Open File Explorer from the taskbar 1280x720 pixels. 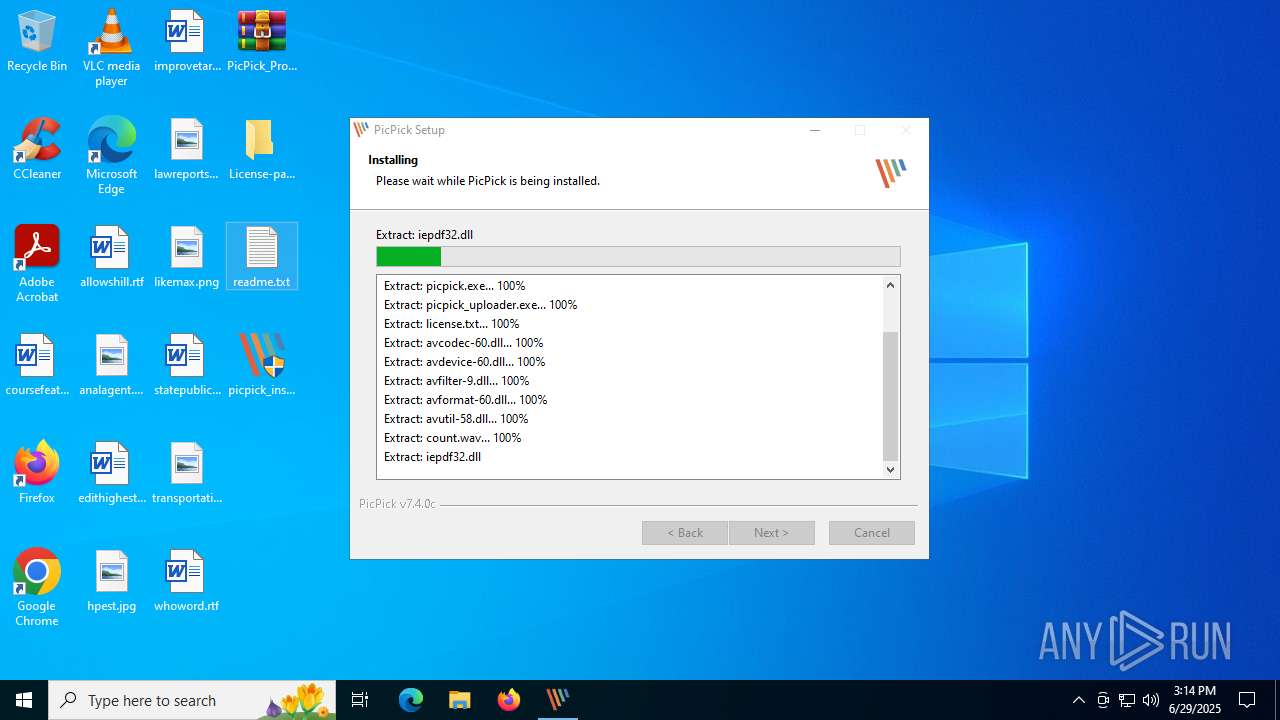460,700
